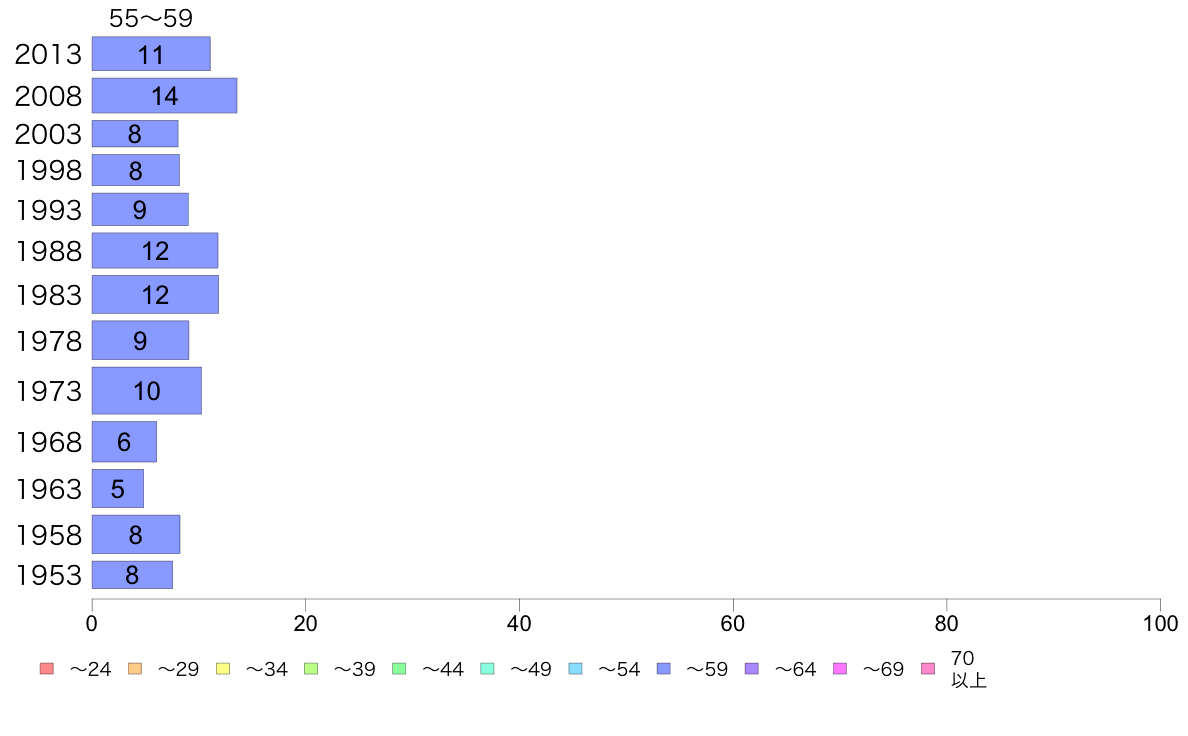Click the ~24 red legend swatch
This screenshot has height=736, width=1188.
coord(47,669)
